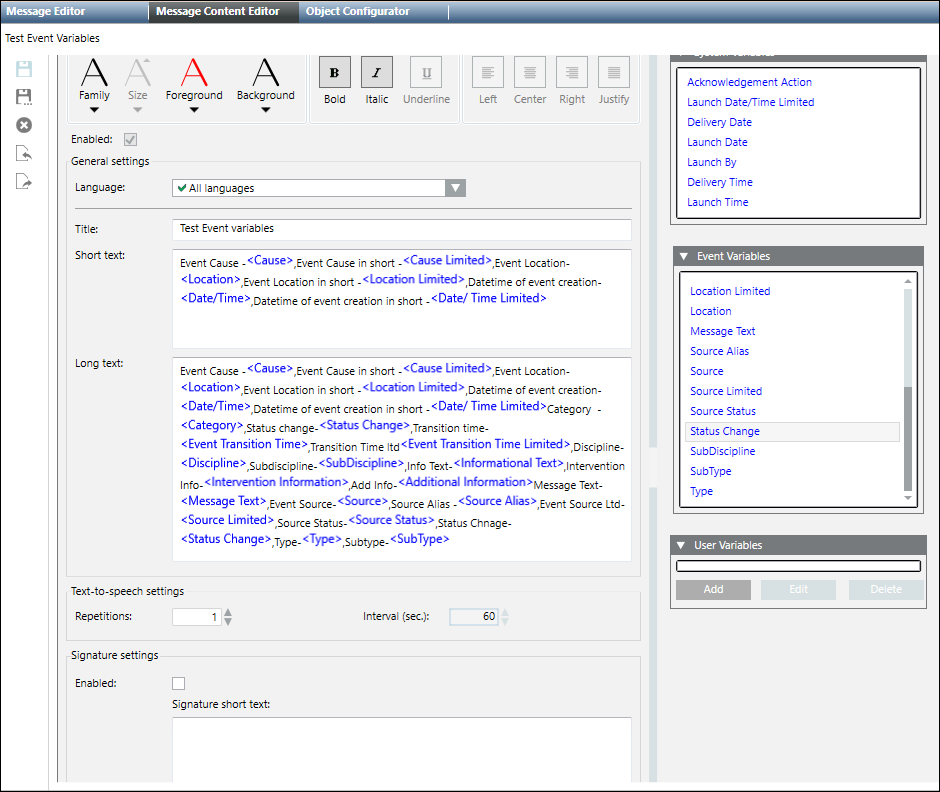Click the Save icon in left sidebar

coord(24,69)
